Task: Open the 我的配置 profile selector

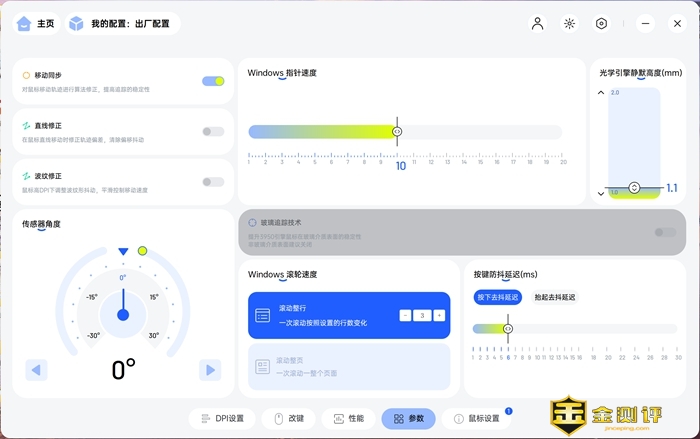Action: (x=133, y=24)
